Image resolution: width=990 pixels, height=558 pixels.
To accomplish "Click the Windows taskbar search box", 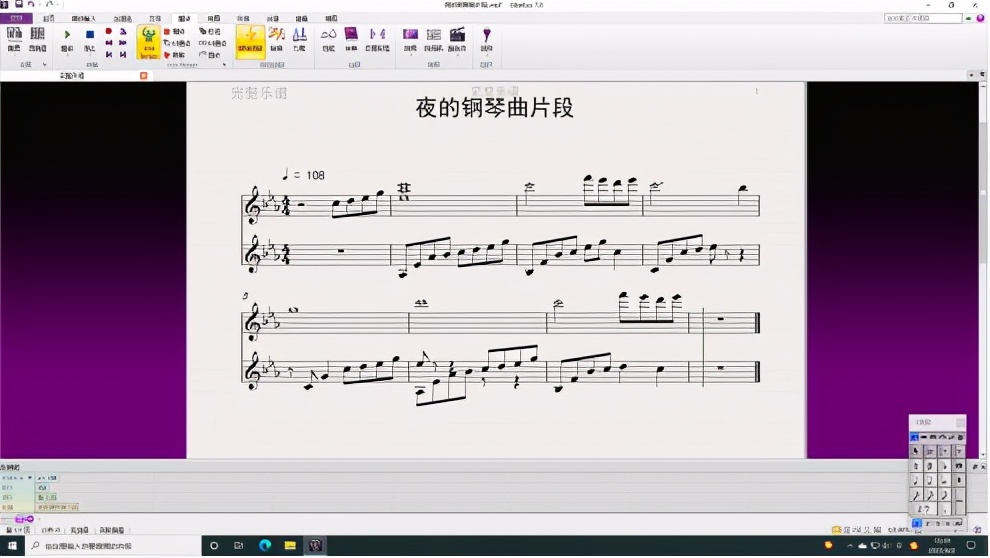I will [114, 545].
